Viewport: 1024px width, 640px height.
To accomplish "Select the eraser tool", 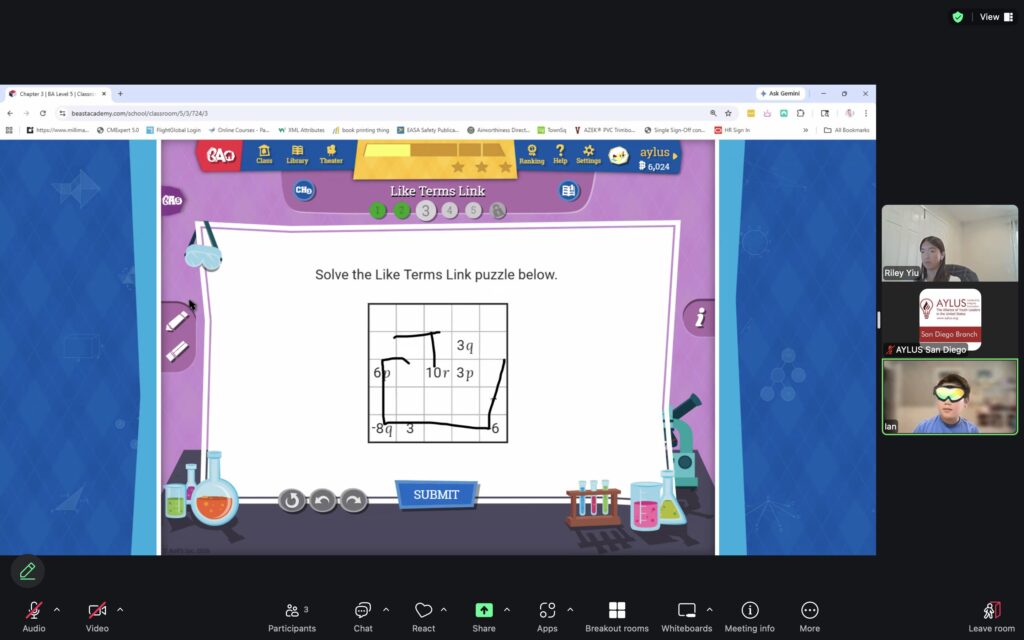I will pyautogui.click(x=177, y=351).
